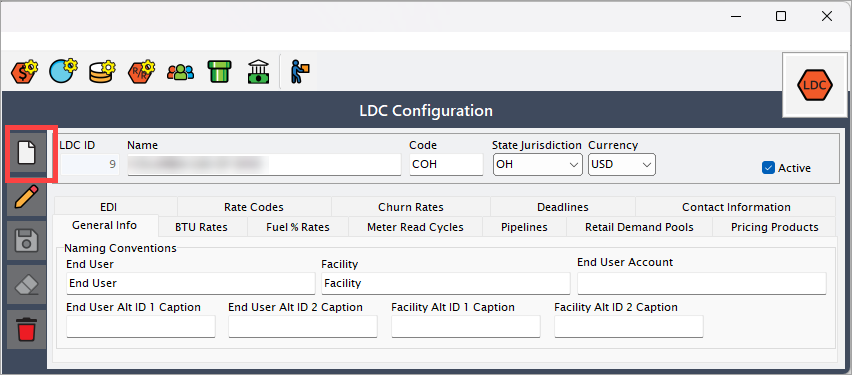Click the End User Account field
The image size is (852, 375).
pyautogui.click(x=701, y=283)
